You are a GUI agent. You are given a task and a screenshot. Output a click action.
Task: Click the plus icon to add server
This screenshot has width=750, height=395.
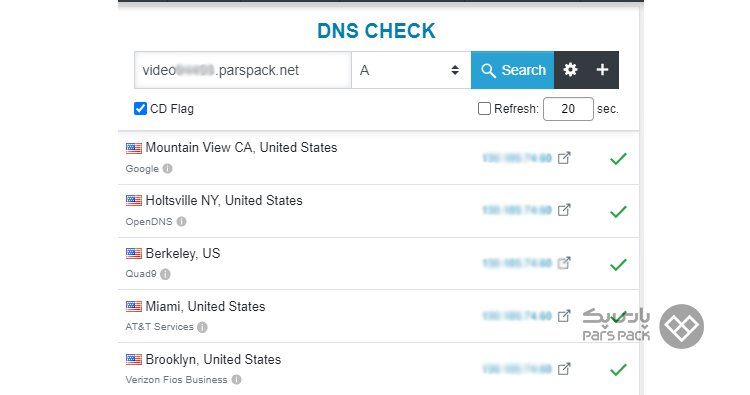coord(602,70)
